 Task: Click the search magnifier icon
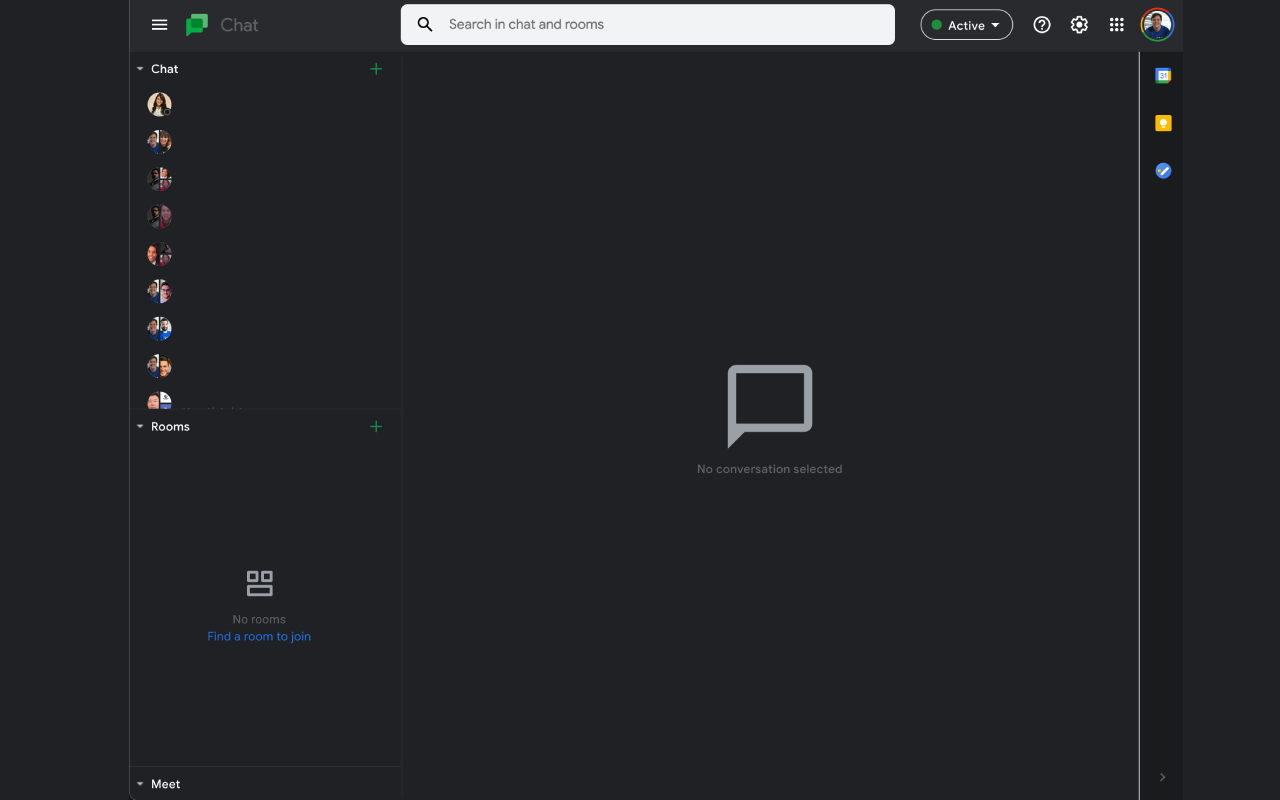click(424, 24)
